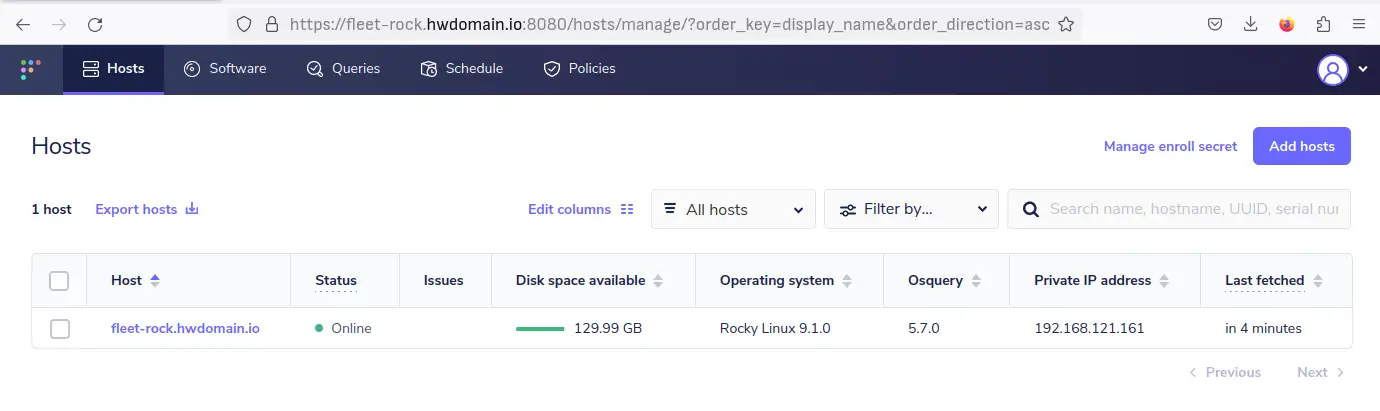The image size is (1380, 411).
Task: Open the user avatar account menu
Action: pyautogui.click(x=1333, y=69)
